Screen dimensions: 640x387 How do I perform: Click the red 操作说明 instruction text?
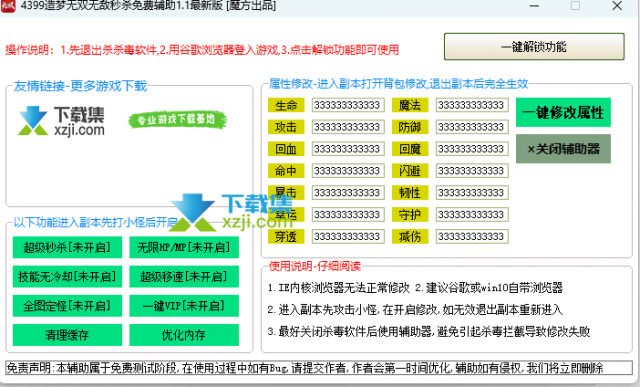202,50
